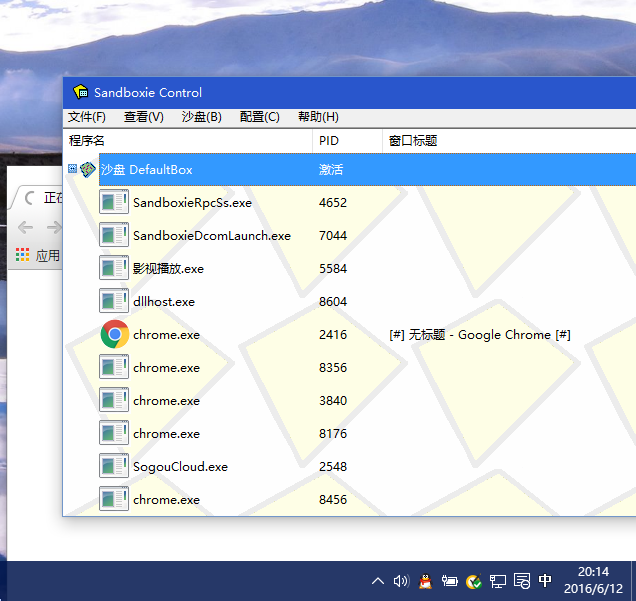
Task: Click the DefaultBox sandbox icon
Action: pyautogui.click(x=88, y=169)
